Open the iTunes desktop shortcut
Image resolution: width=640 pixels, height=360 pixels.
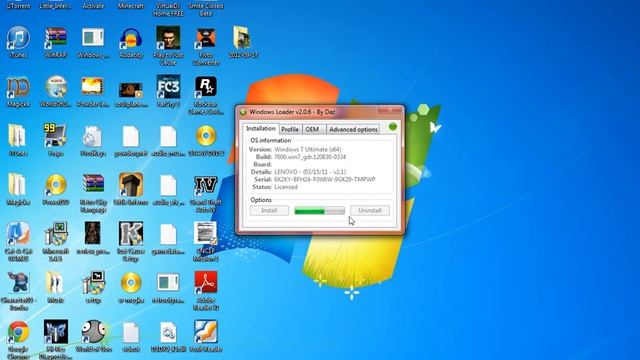[18, 38]
